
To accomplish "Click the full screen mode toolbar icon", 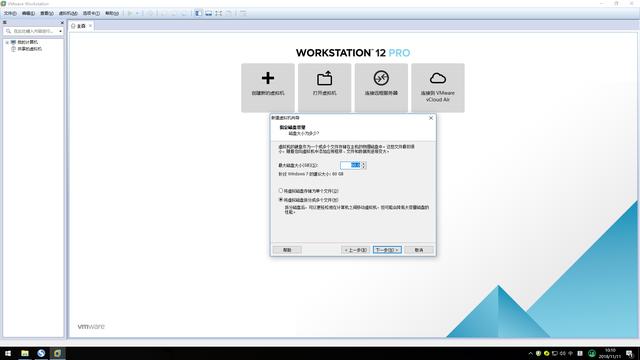I will pyautogui.click(x=219, y=13).
